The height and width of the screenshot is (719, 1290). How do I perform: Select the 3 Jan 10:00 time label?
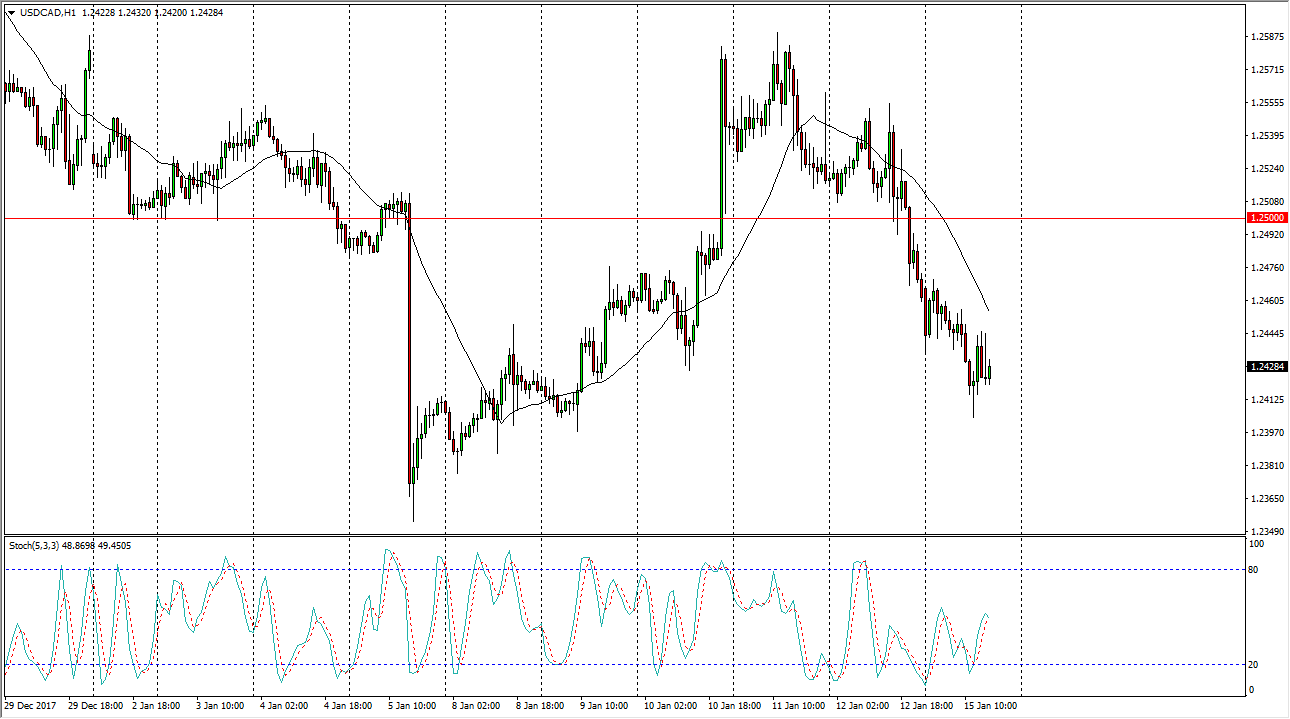219,705
